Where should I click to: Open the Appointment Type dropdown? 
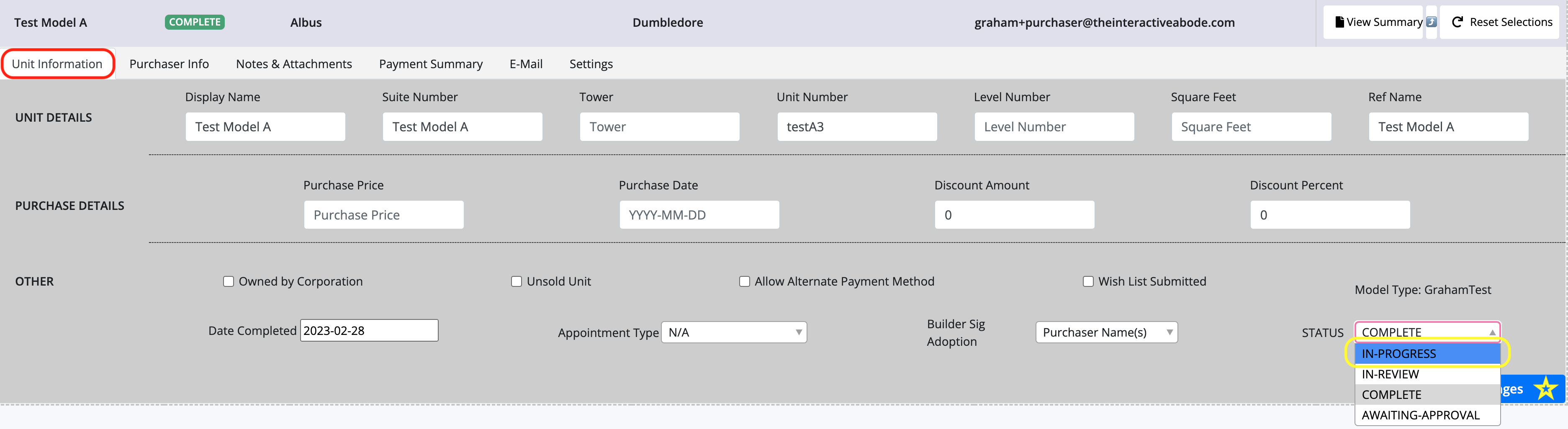coord(734,332)
